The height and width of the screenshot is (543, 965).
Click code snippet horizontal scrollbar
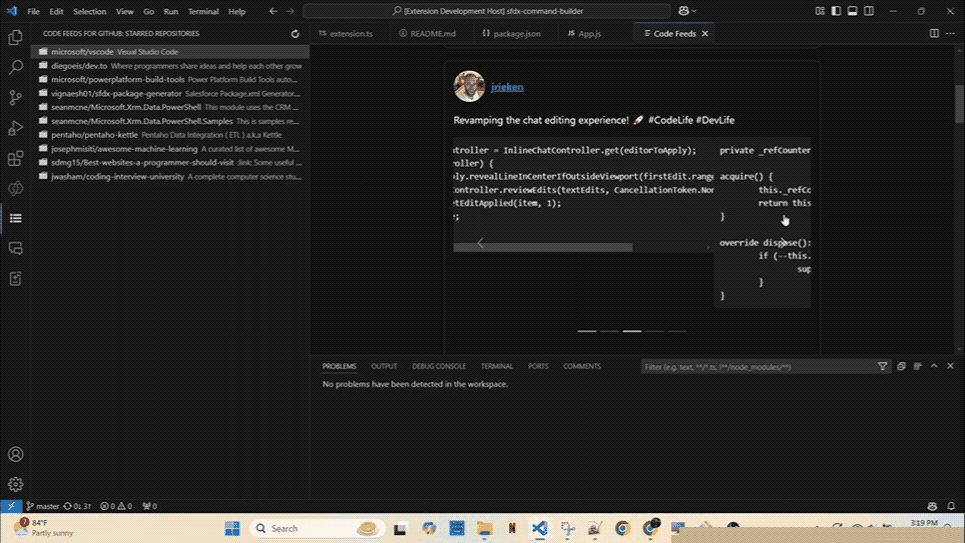543,247
